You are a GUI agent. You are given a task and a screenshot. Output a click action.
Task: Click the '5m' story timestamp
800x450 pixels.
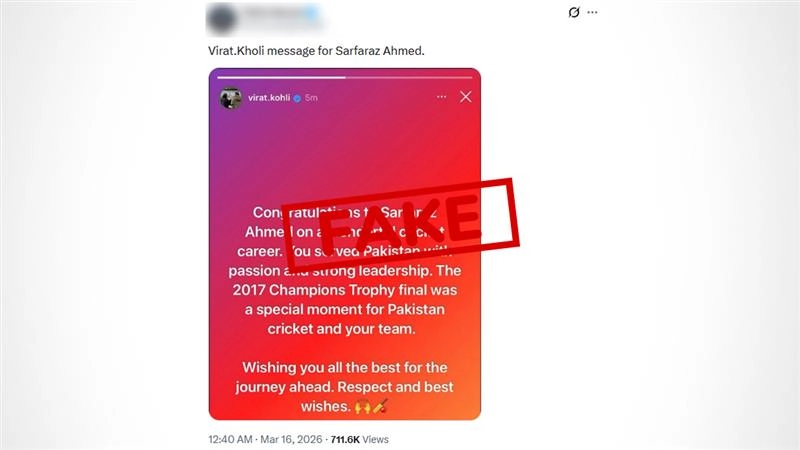click(x=311, y=98)
